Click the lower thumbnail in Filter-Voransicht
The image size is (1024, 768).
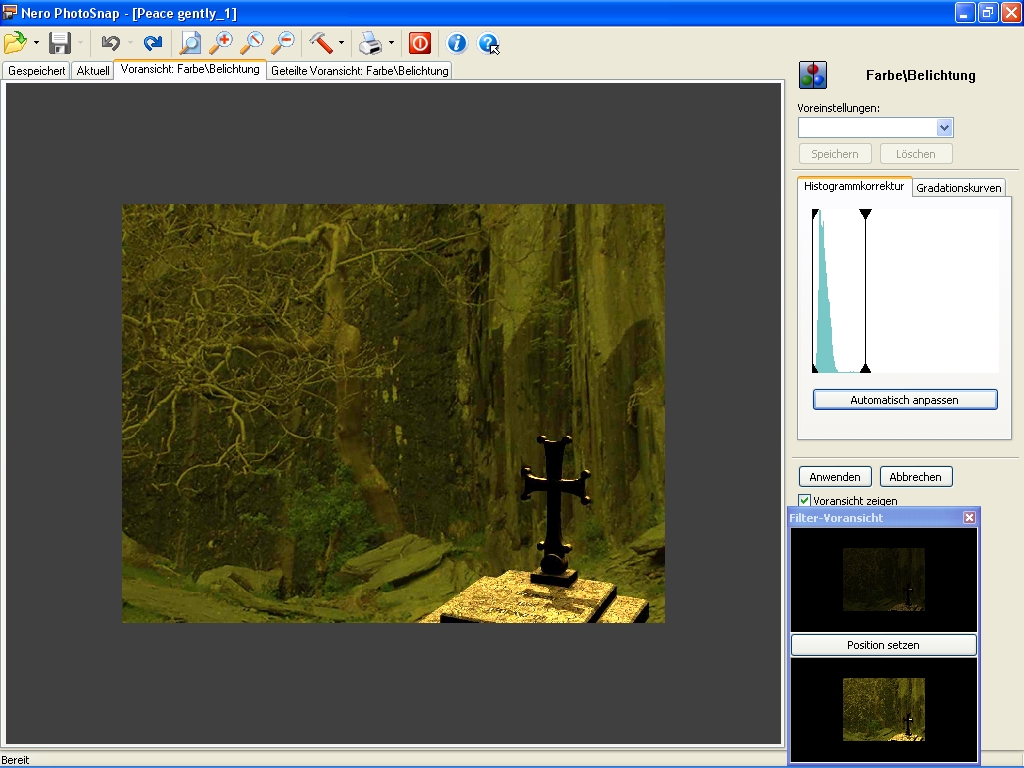pos(883,709)
